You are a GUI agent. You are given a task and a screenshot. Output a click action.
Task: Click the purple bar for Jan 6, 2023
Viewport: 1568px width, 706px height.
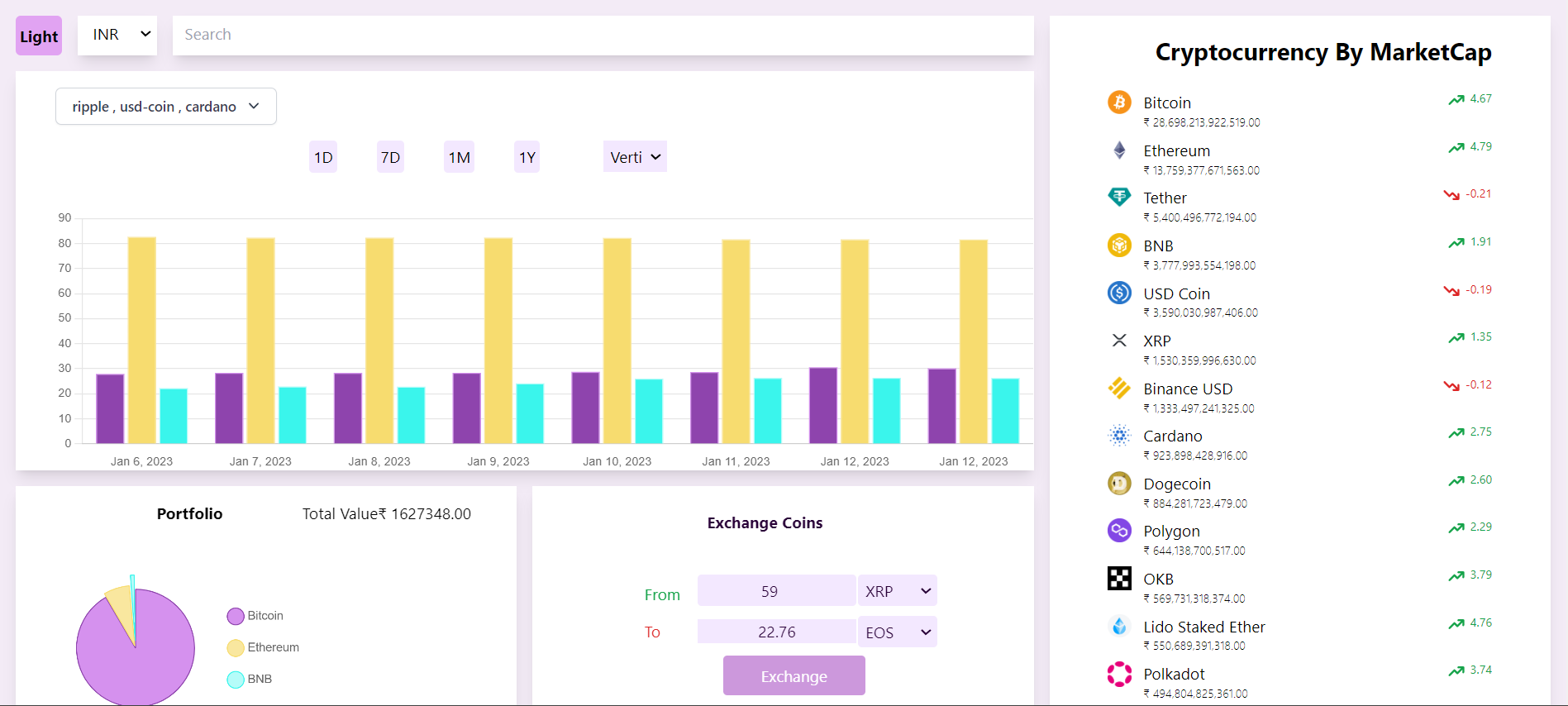(110, 409)
